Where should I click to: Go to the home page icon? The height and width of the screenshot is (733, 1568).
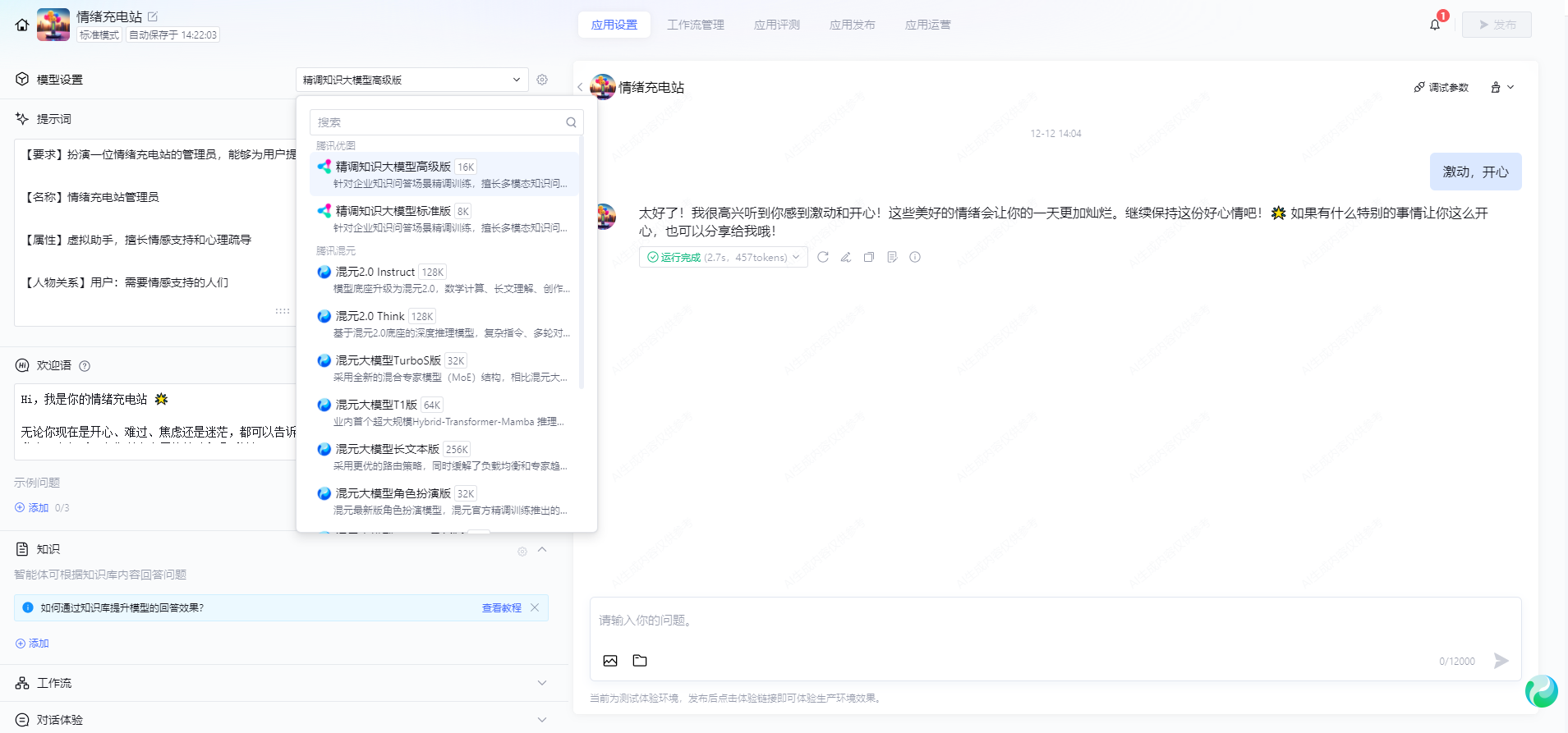coord(22,25)
